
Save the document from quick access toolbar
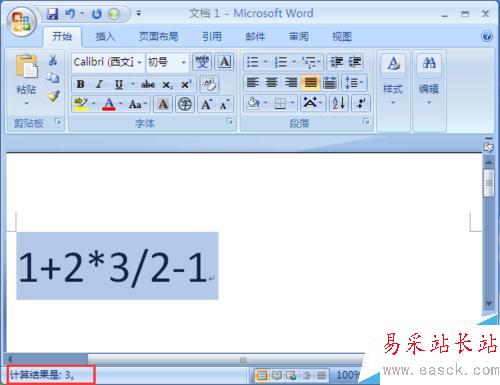(52, 14)
